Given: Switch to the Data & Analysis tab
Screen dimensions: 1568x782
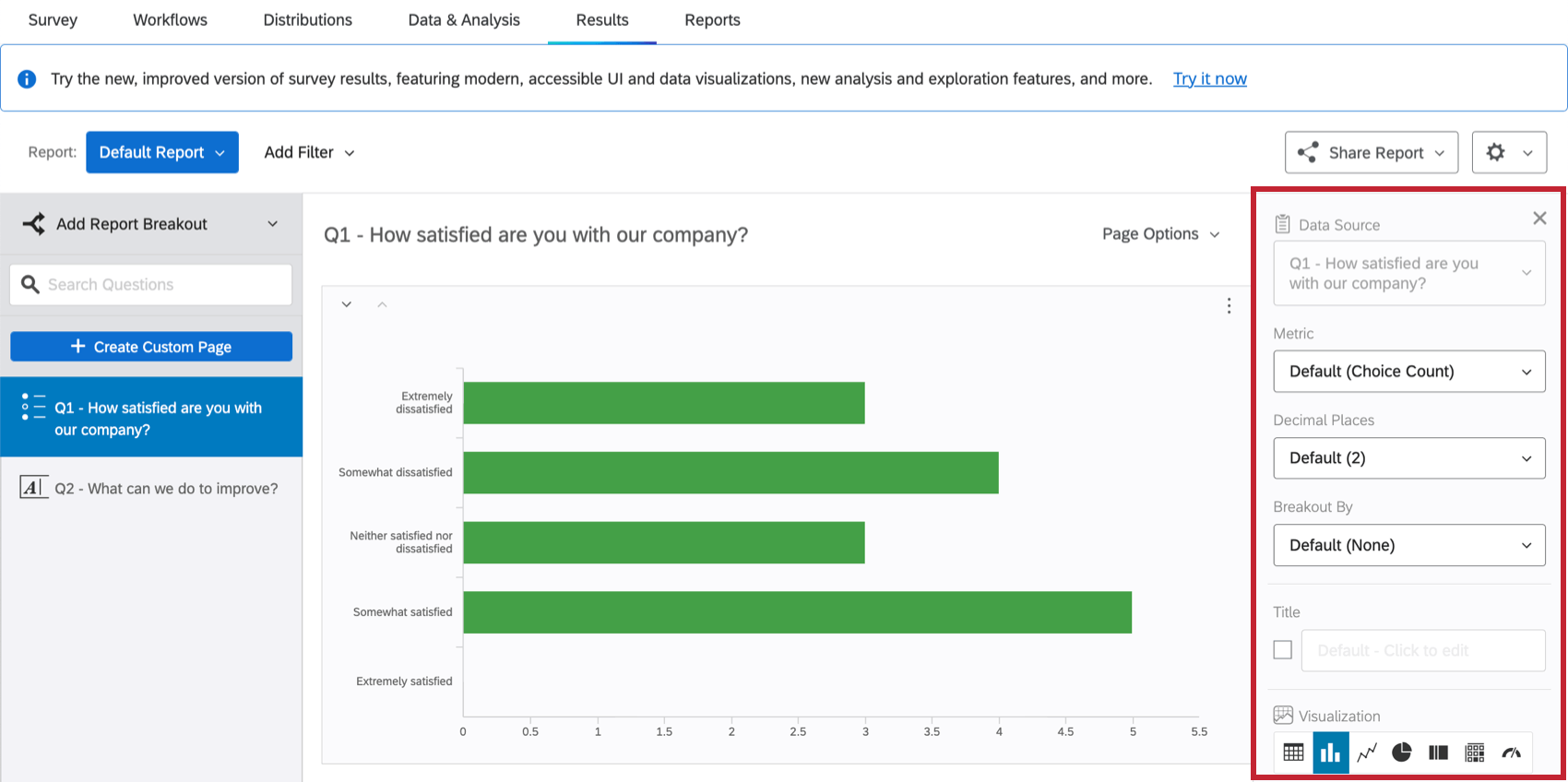Looking at the screenshot, I should pyautogui.click(x=464, y=20).
